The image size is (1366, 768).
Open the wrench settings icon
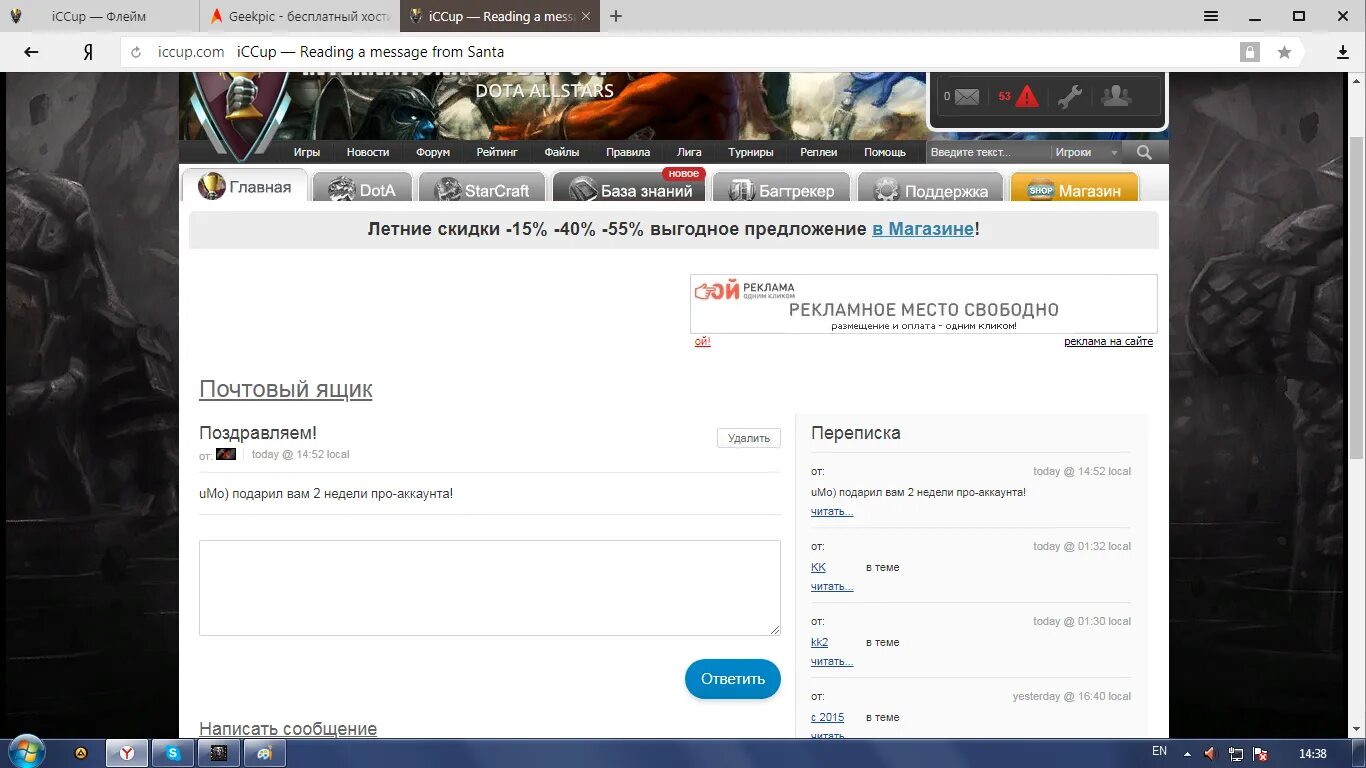(x=1070, y=97)
